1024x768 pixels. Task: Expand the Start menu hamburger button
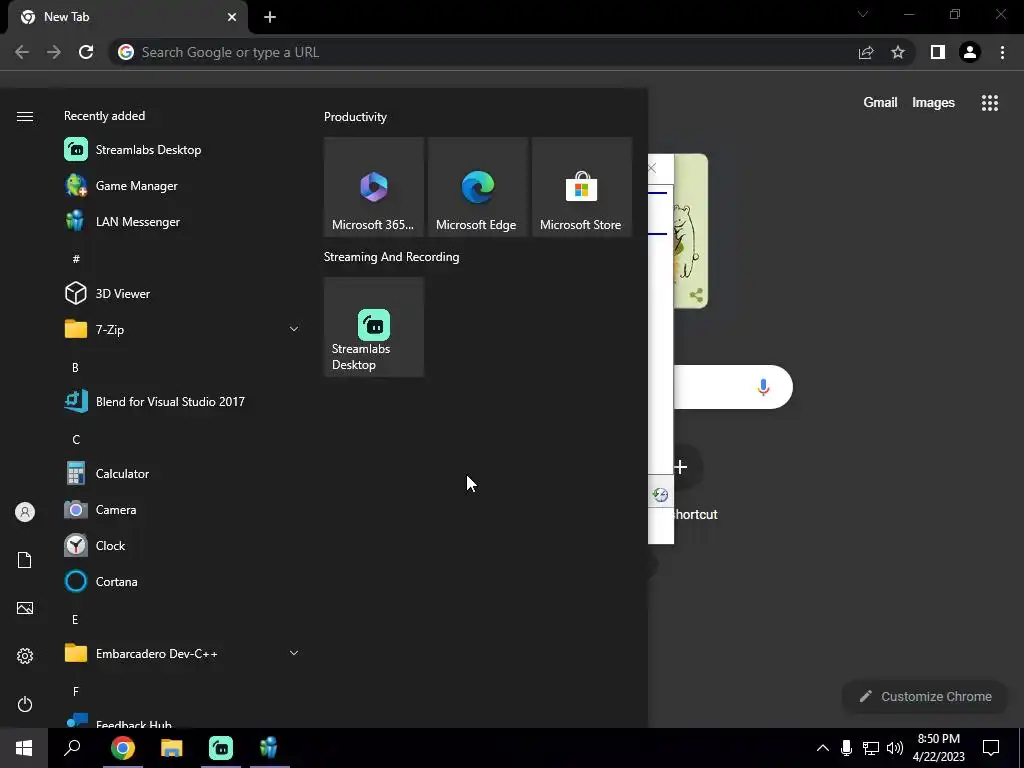coord(25,116)
